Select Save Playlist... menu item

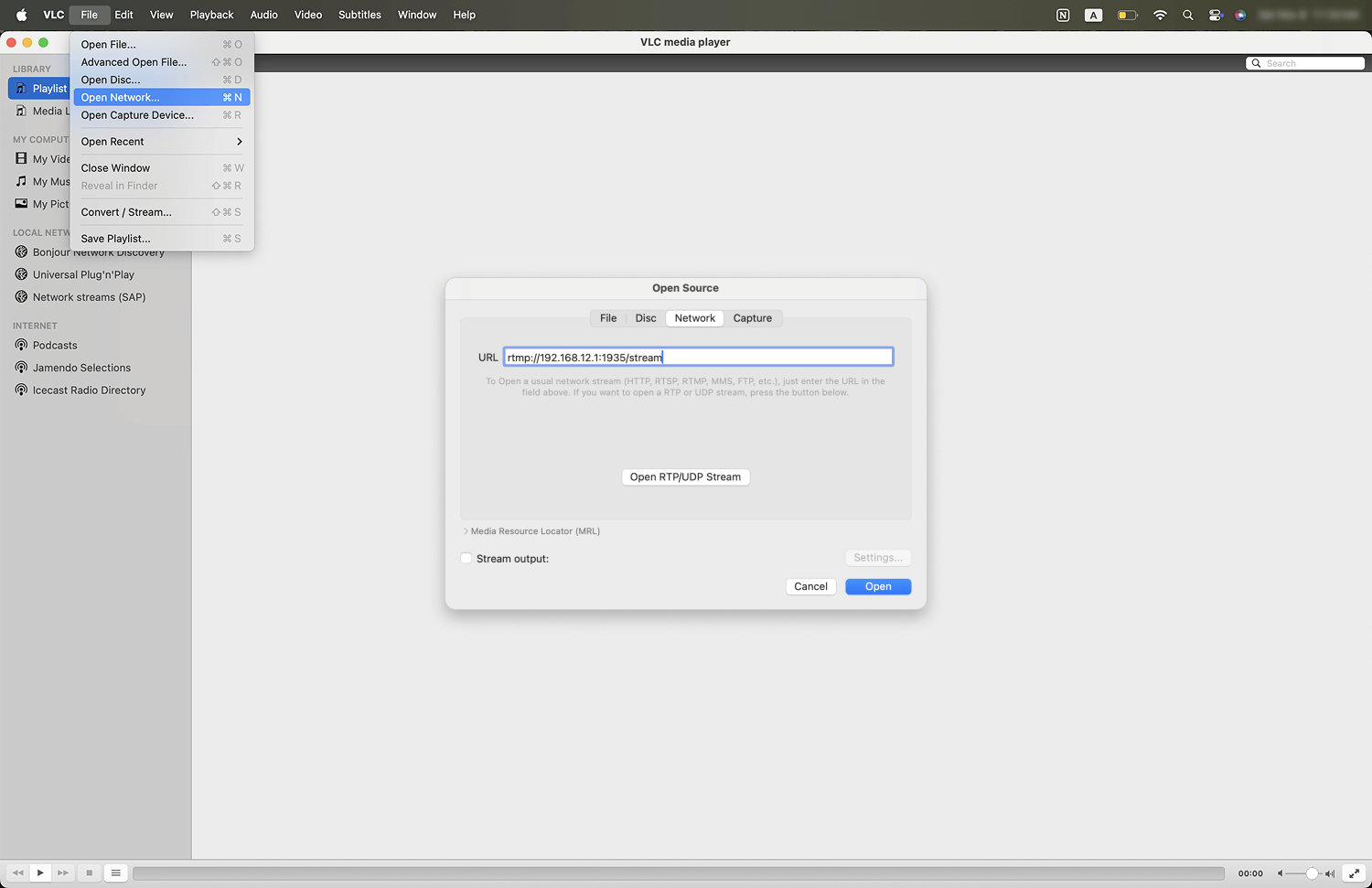(161, 239)
